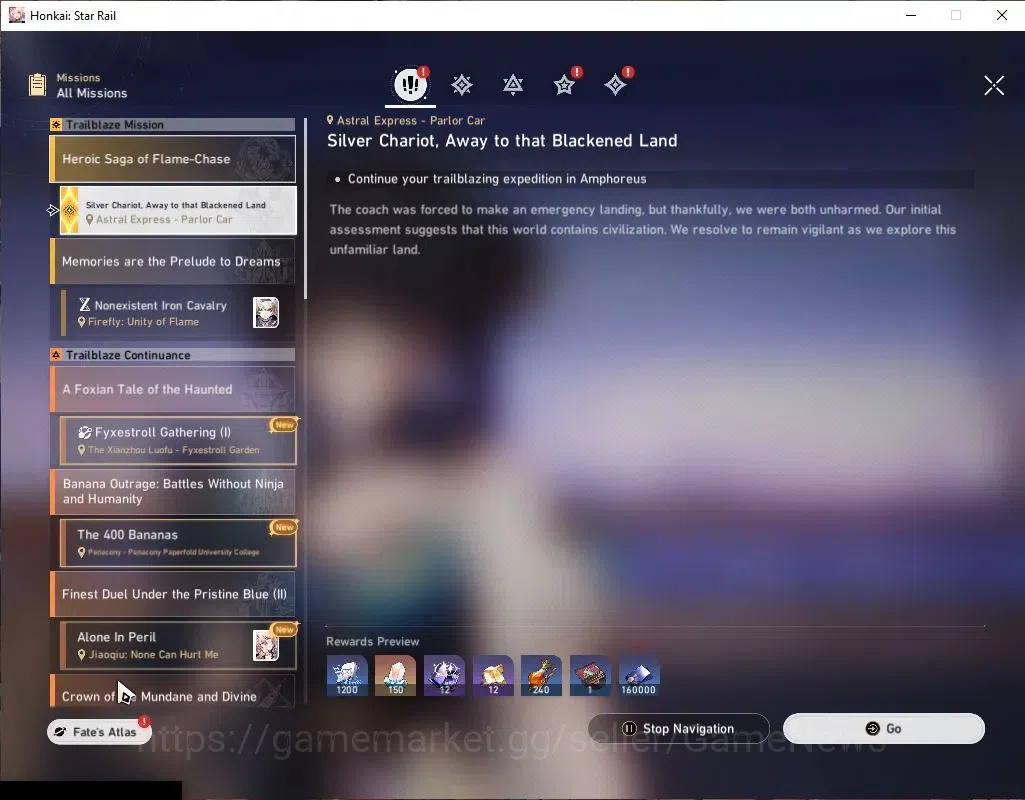The image size is (1025, 800).
Task: Open the star-shaped missions tab
Action: pos(564,85)
